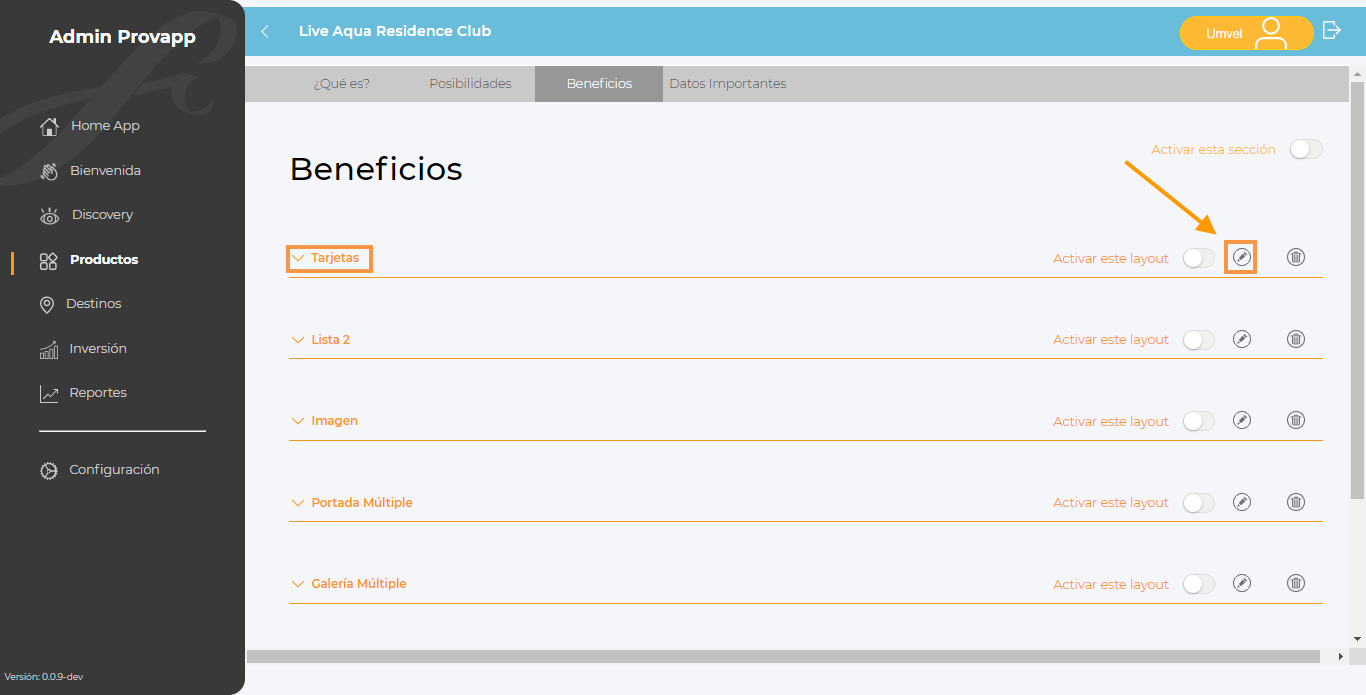Open Configuración menu label
Viewport: 1366px width, 695px height.
click(x=114, y=470)
